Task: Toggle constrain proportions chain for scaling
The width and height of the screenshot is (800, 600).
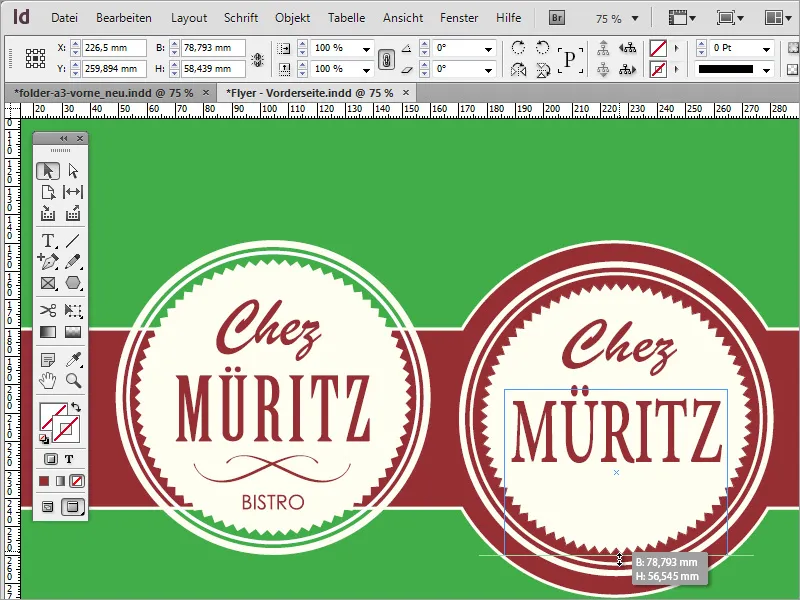Action: pyautogui.click(x=386, y=58)
